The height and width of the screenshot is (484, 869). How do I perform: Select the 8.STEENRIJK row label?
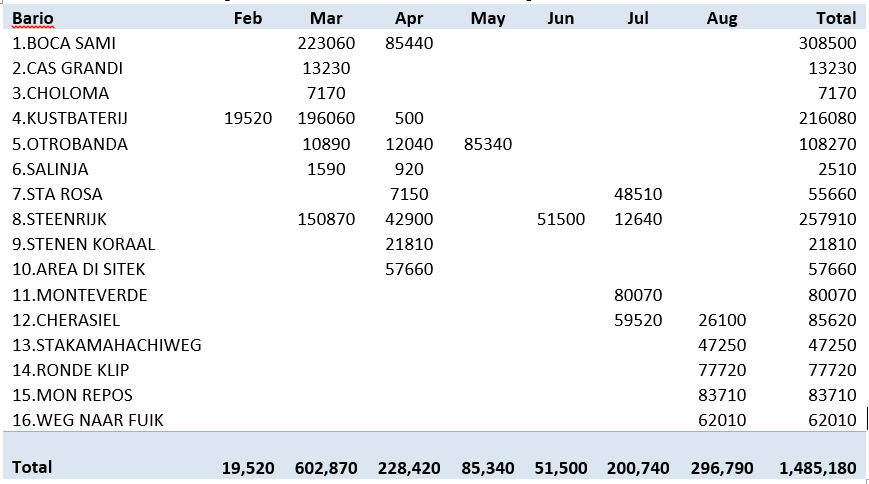[59, 219]
